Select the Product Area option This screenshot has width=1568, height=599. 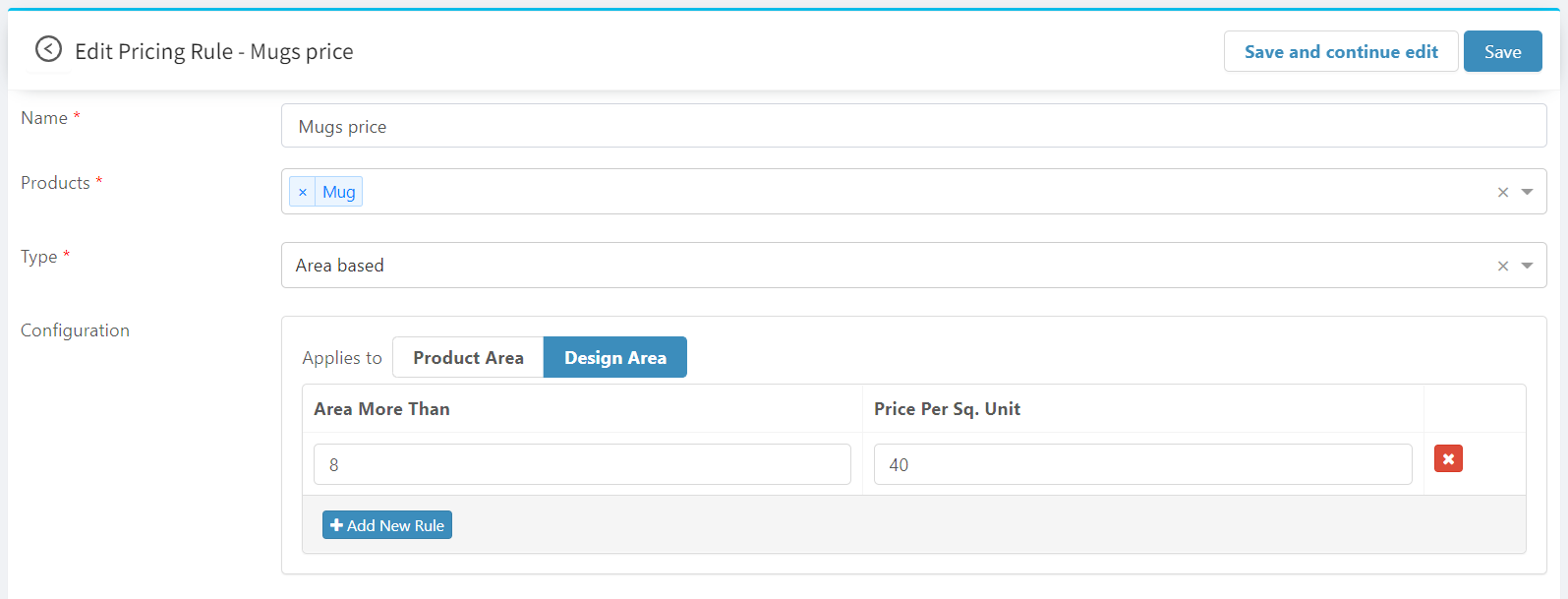pos(468,358)
